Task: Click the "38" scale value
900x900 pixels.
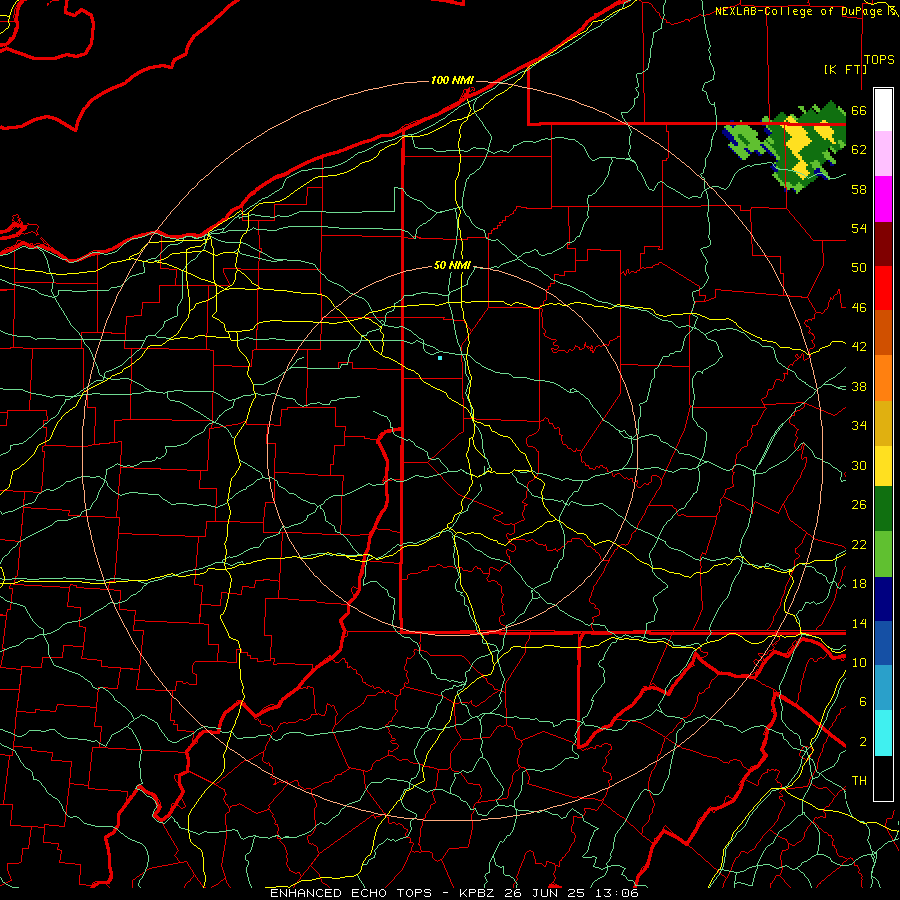Action: click(859, 386)
